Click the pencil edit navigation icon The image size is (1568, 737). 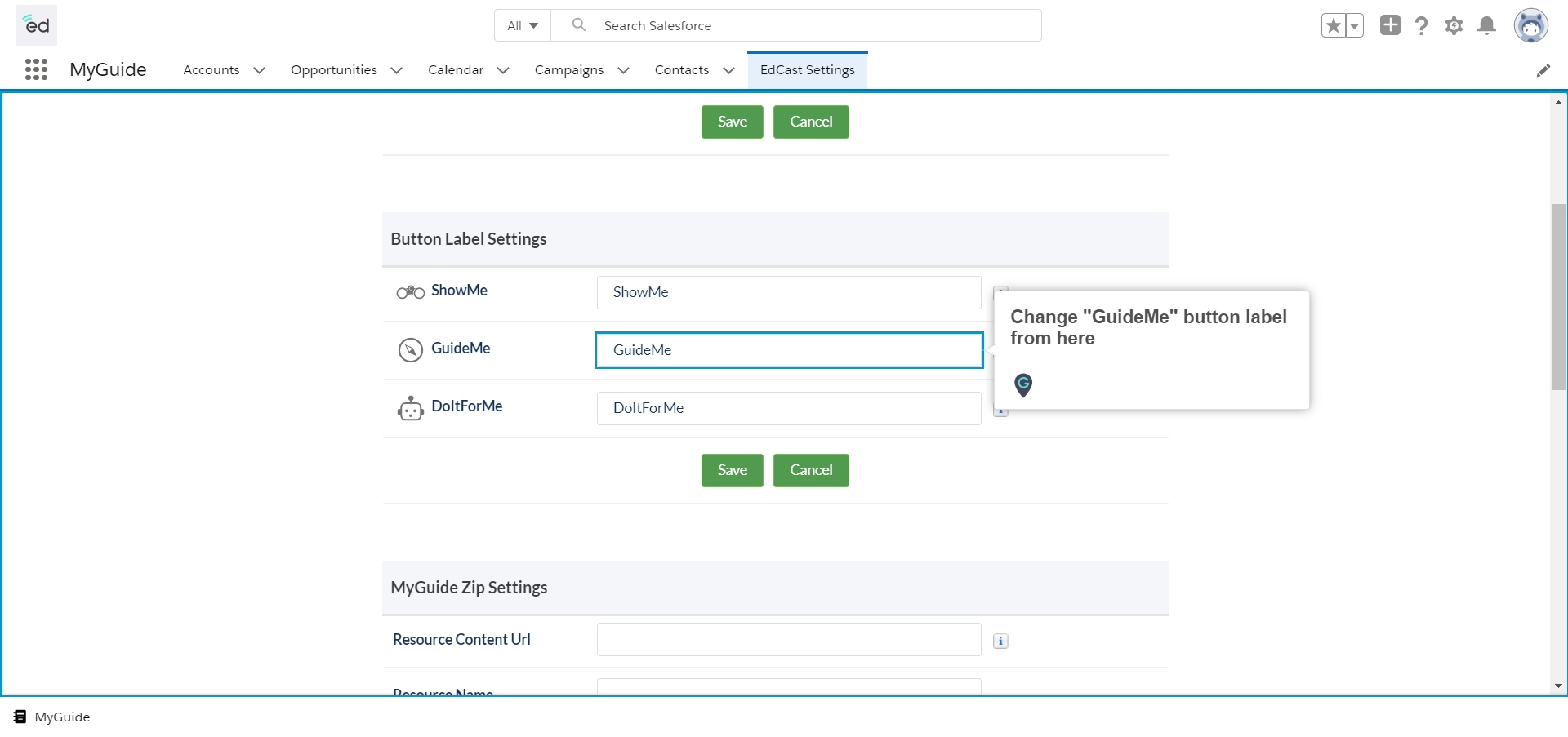click(x=1543, y=70)
